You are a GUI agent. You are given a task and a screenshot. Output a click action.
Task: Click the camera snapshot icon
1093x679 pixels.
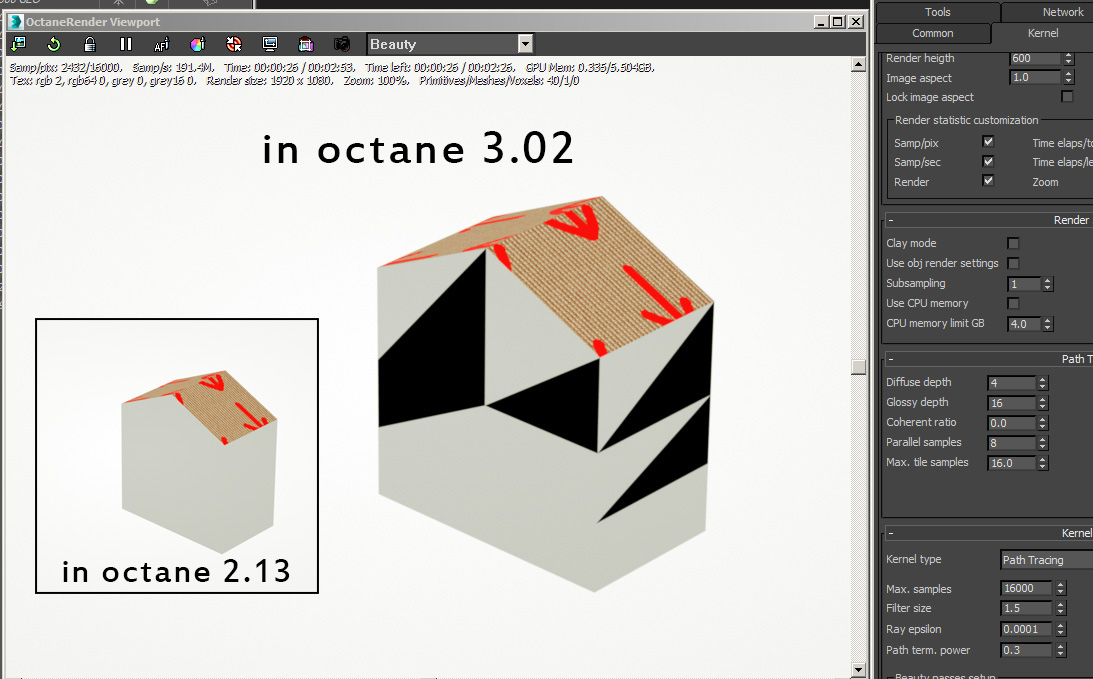[x=342, y=45]
